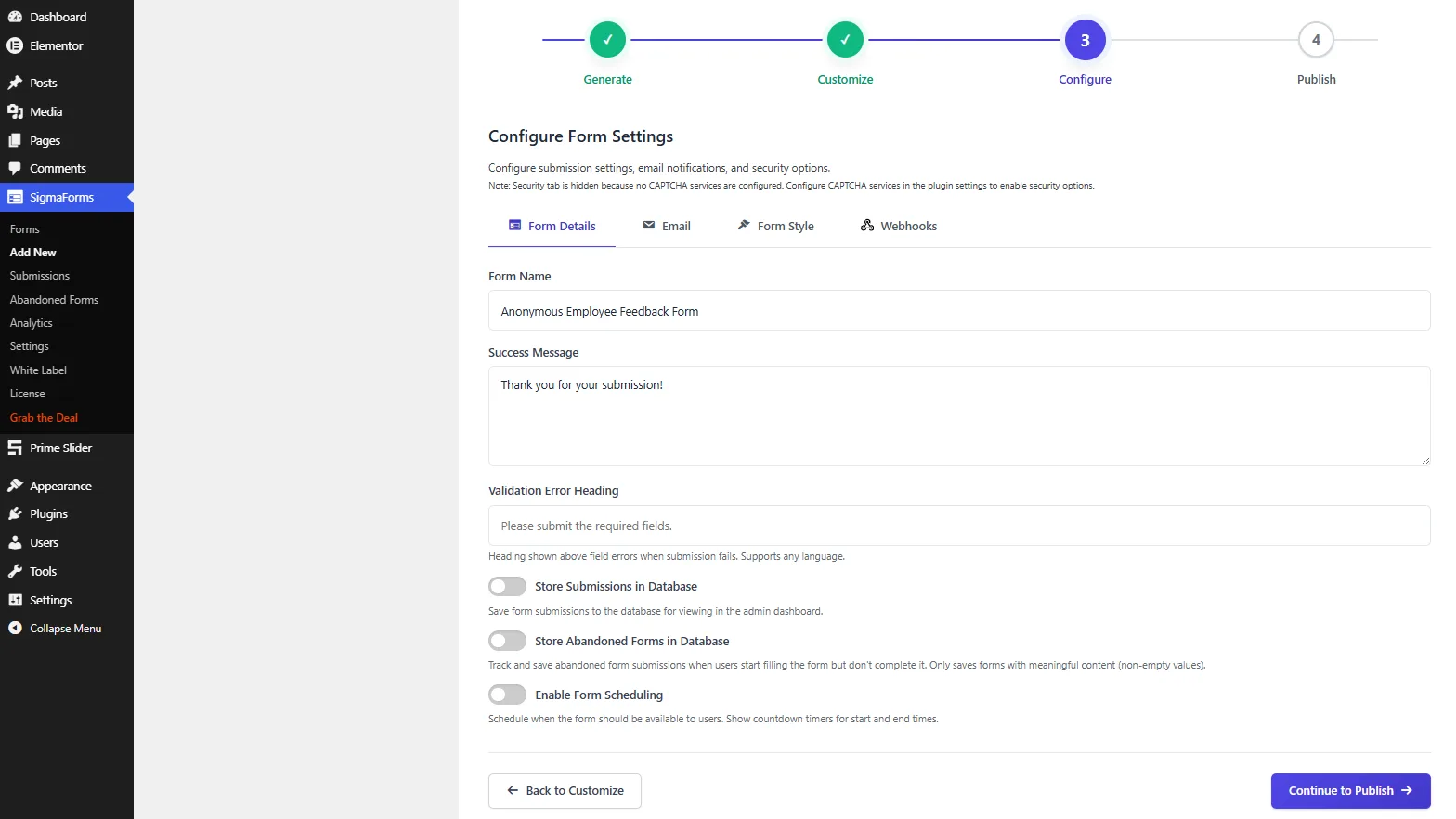Viewport: 1456px width, 819px height.
Task: Open Analytics submenu item
Action: pos(32,323)
